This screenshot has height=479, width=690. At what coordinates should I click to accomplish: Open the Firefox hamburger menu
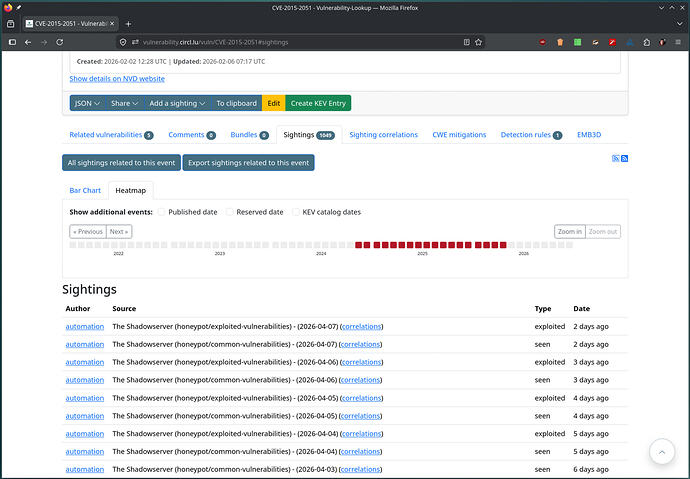point(677,41)
